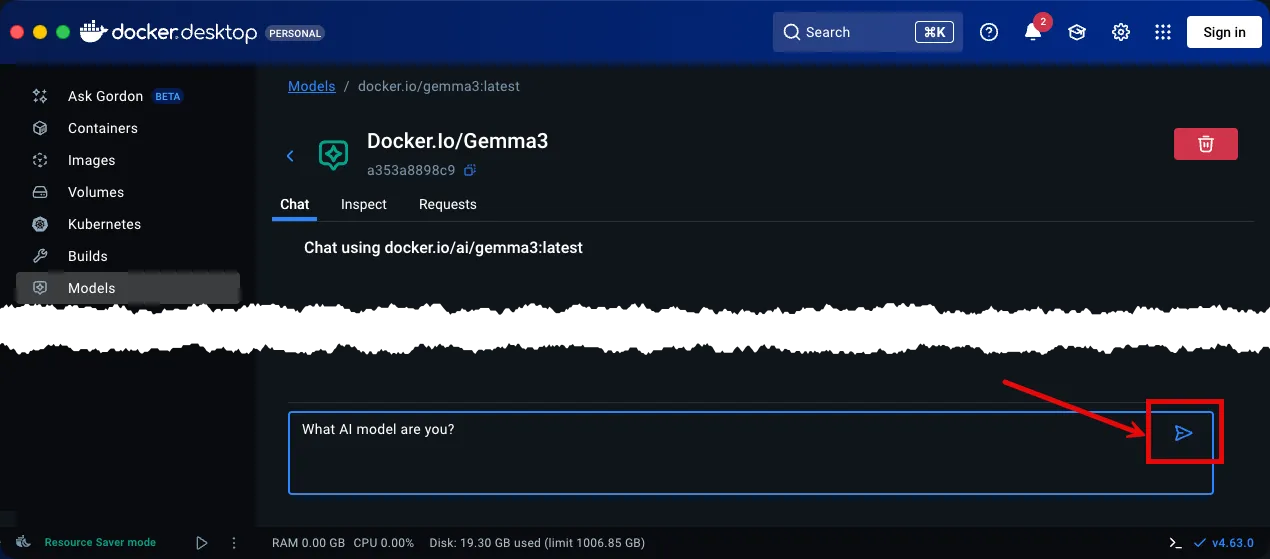Screen dimensions: 1270x559
Task: Open Containers in the sidebar
Action: pyautogui.click(x=128, y=128)
